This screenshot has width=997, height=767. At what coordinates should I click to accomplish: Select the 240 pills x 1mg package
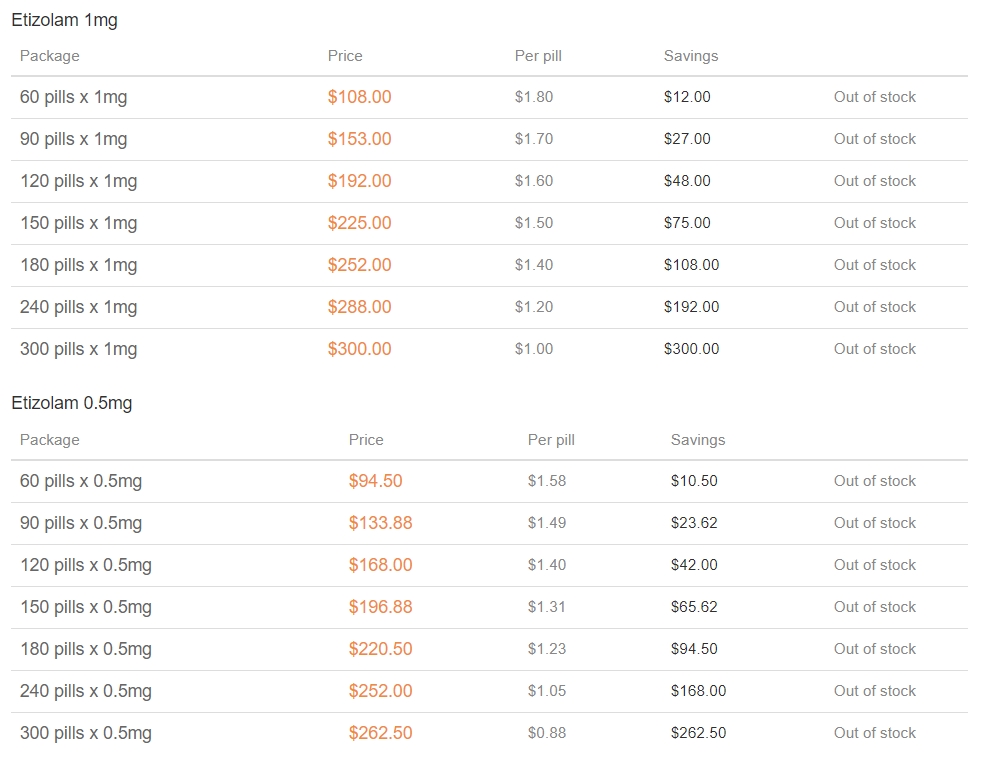tap(78, 307)
